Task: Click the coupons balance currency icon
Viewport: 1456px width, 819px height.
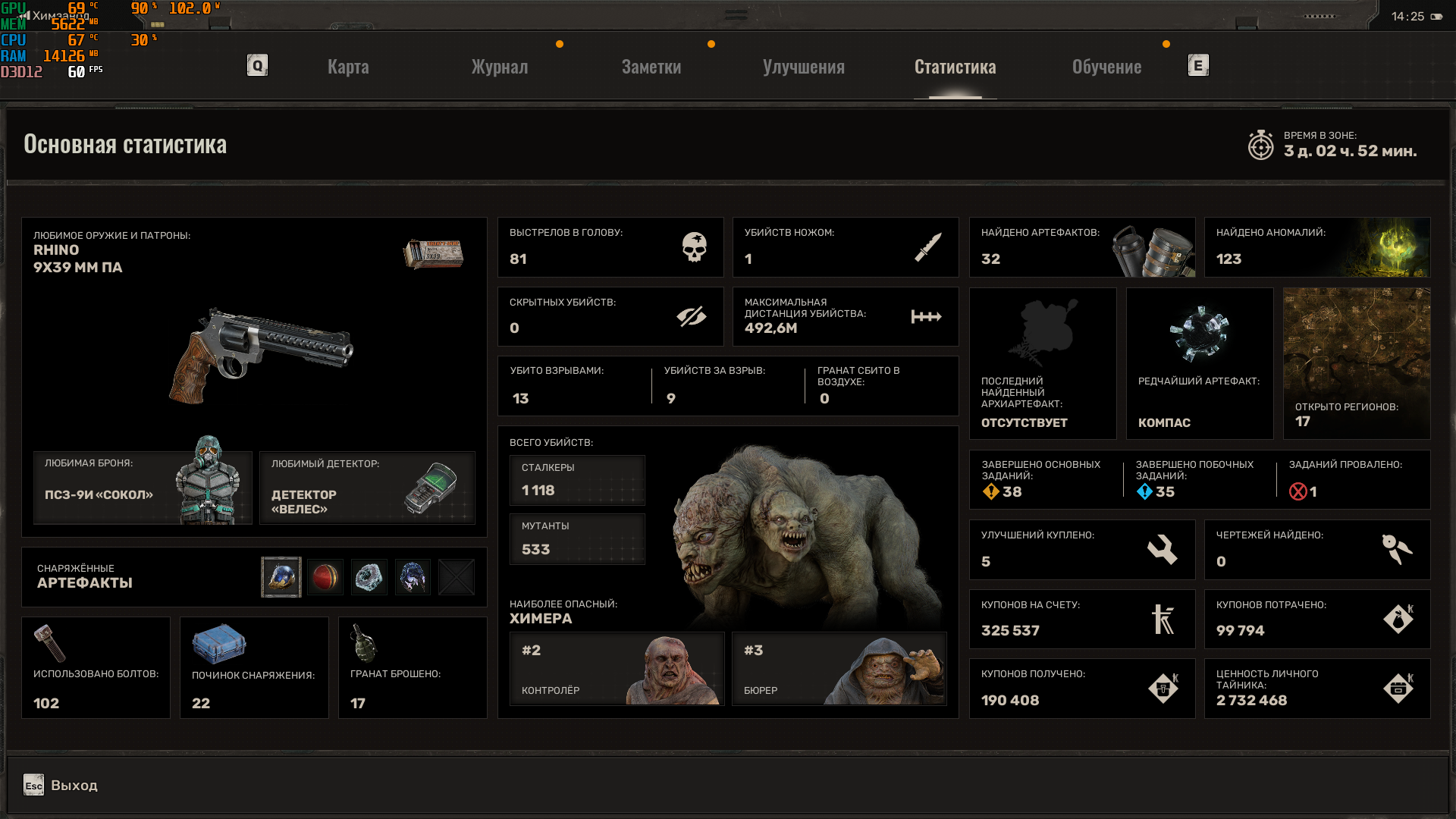Action: coord(1163,619)
